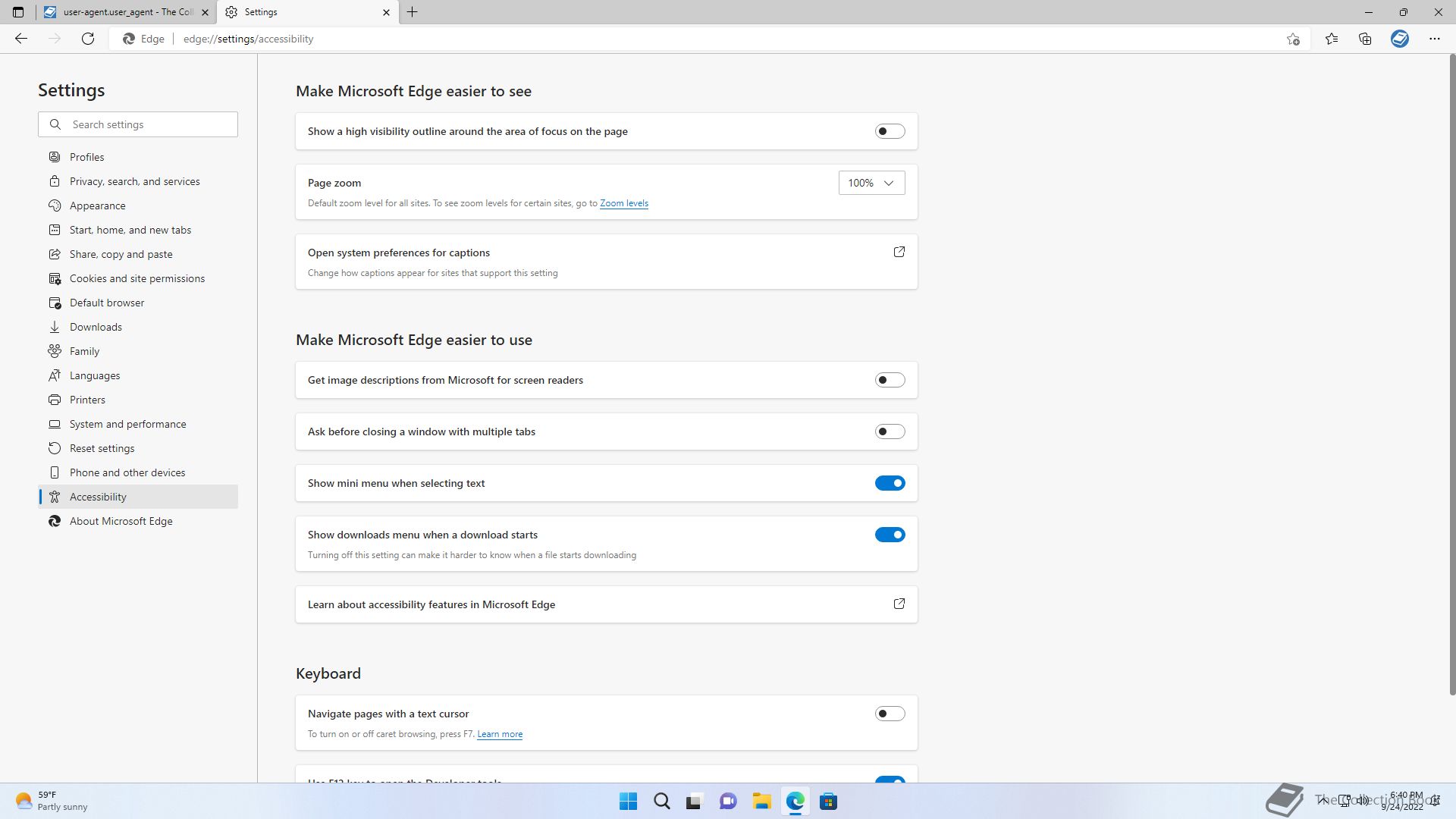Viewport: 1456px width, 819px height.
Task: Open a new tab with plus button
Action: coord(413,12)
